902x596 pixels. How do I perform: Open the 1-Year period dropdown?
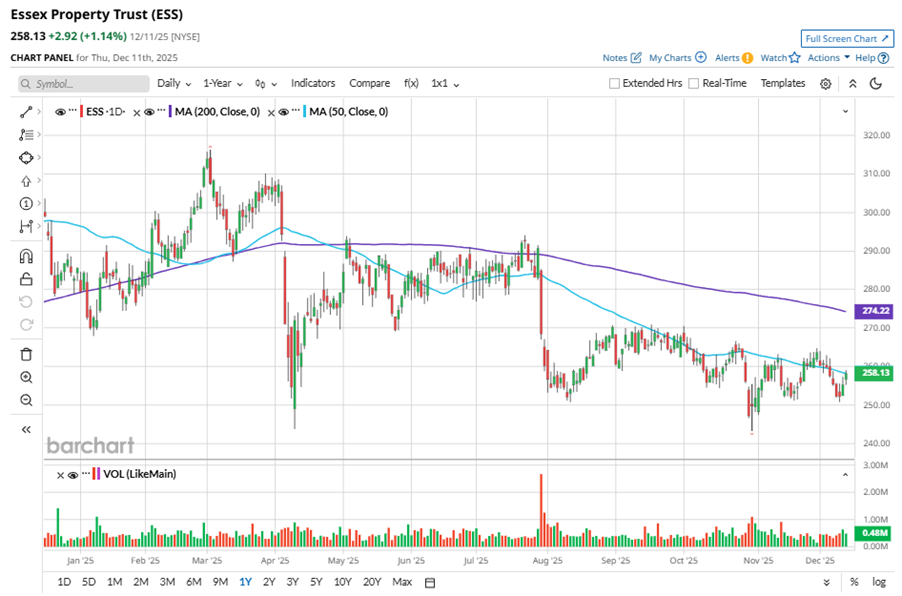[223, 83]
